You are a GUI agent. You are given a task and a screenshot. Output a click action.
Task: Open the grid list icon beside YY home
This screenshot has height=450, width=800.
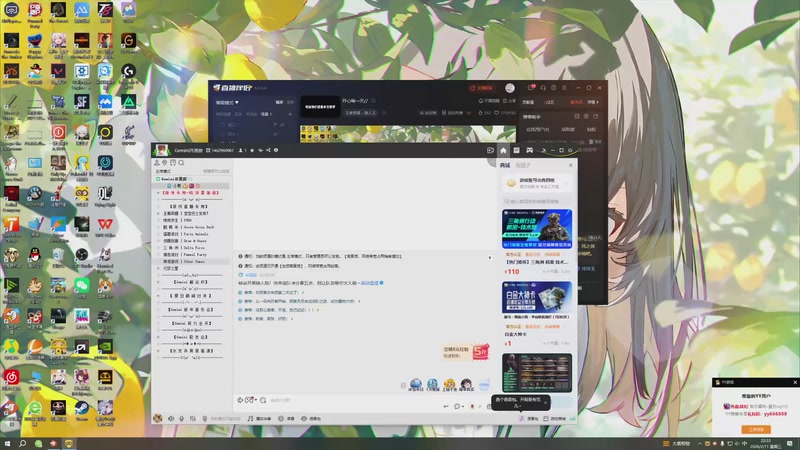(516, 151)
